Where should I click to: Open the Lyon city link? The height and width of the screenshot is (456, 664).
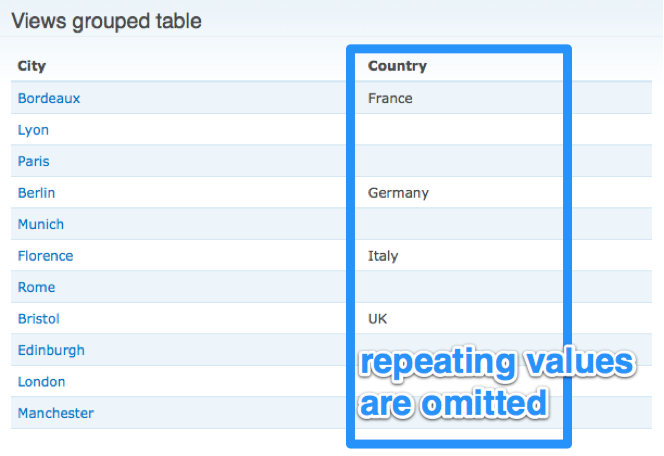[x=33, y=130]
